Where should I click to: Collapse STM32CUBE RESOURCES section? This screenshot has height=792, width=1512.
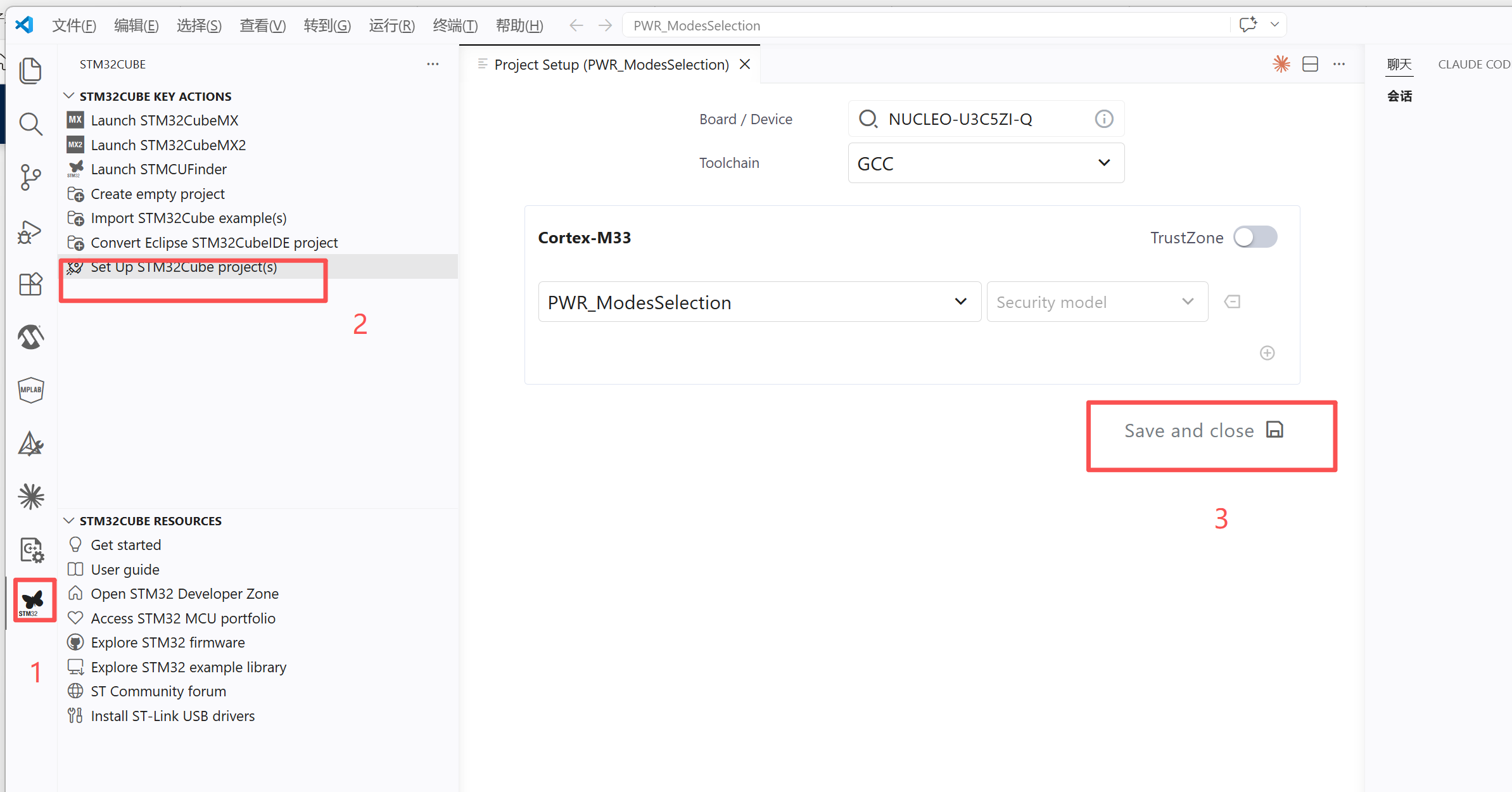click(x=150, y=521)
